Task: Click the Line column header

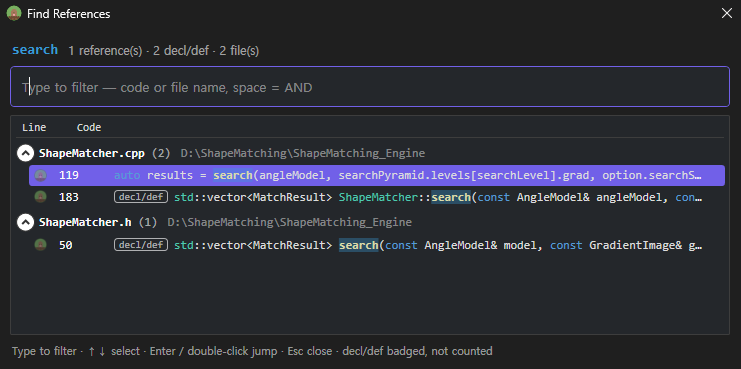Action: point(34,128)
